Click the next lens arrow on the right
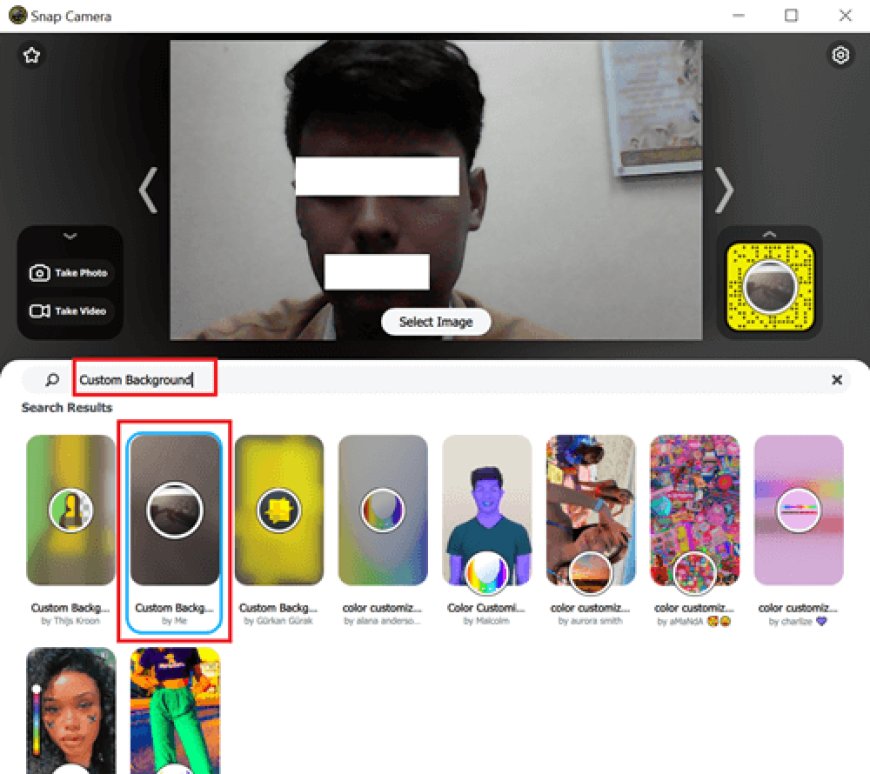 [x=725, y=190]
